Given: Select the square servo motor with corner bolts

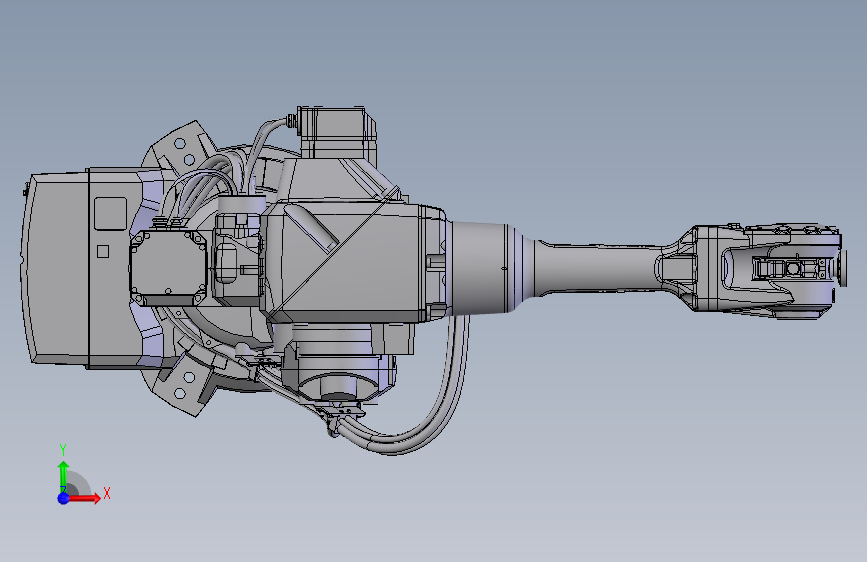Looking at the screenshot, I should 168,268.
